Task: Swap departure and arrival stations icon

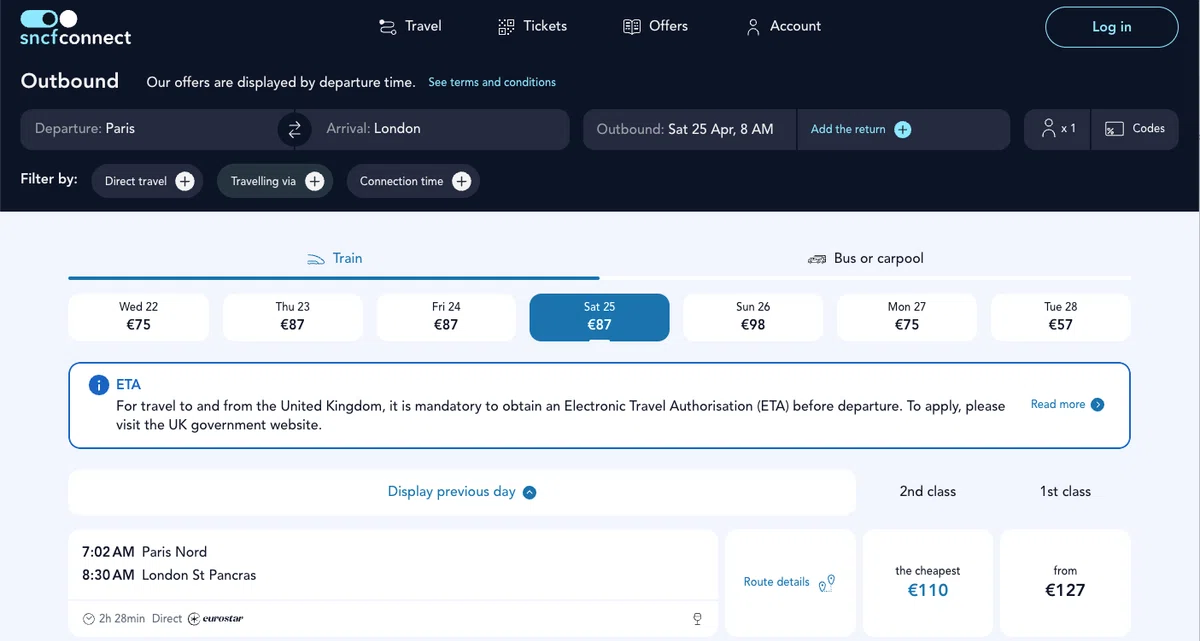Action: [x=294, y=129]
